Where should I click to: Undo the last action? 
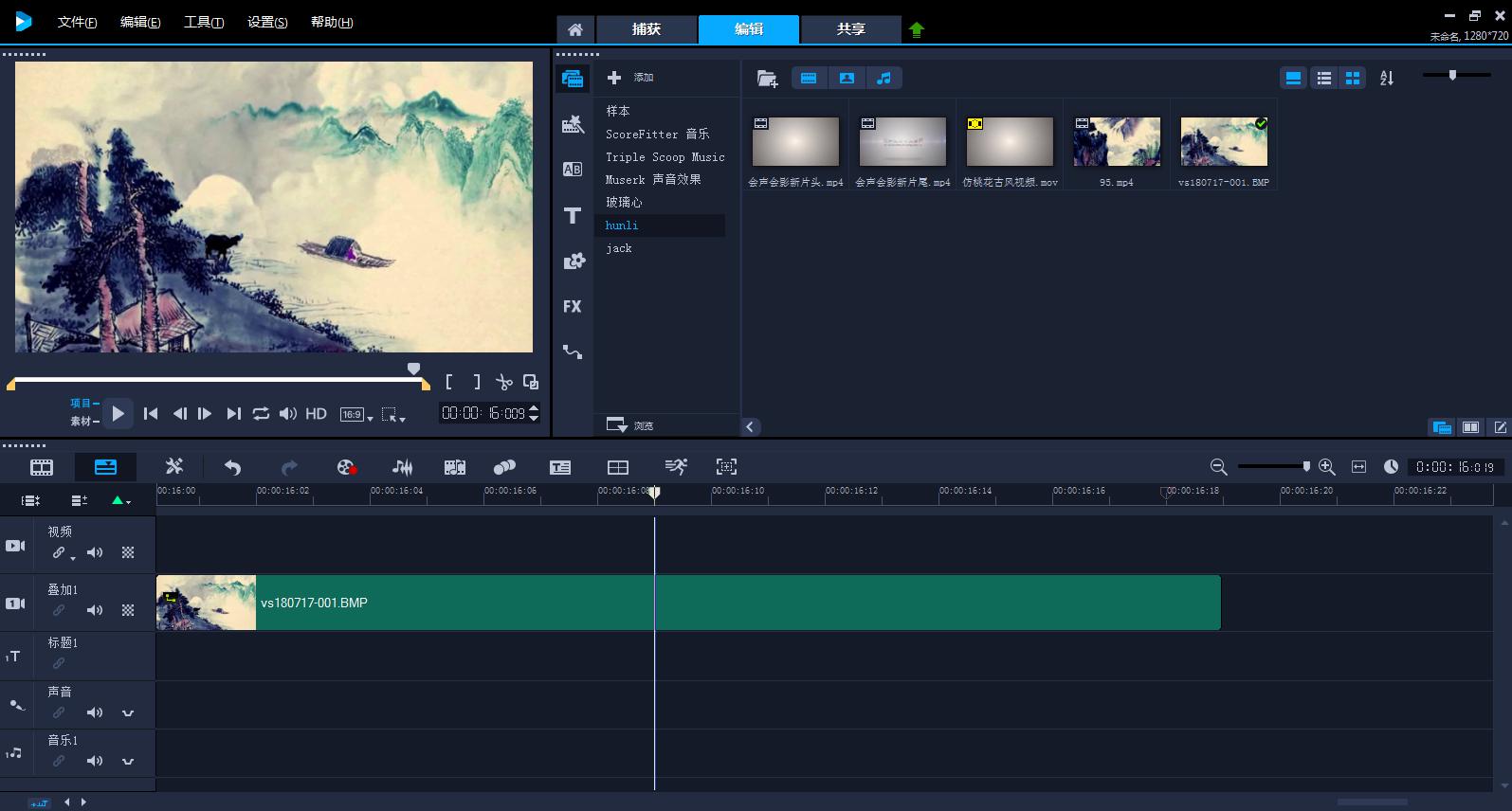pyautogui.click(x=232, y=467)
